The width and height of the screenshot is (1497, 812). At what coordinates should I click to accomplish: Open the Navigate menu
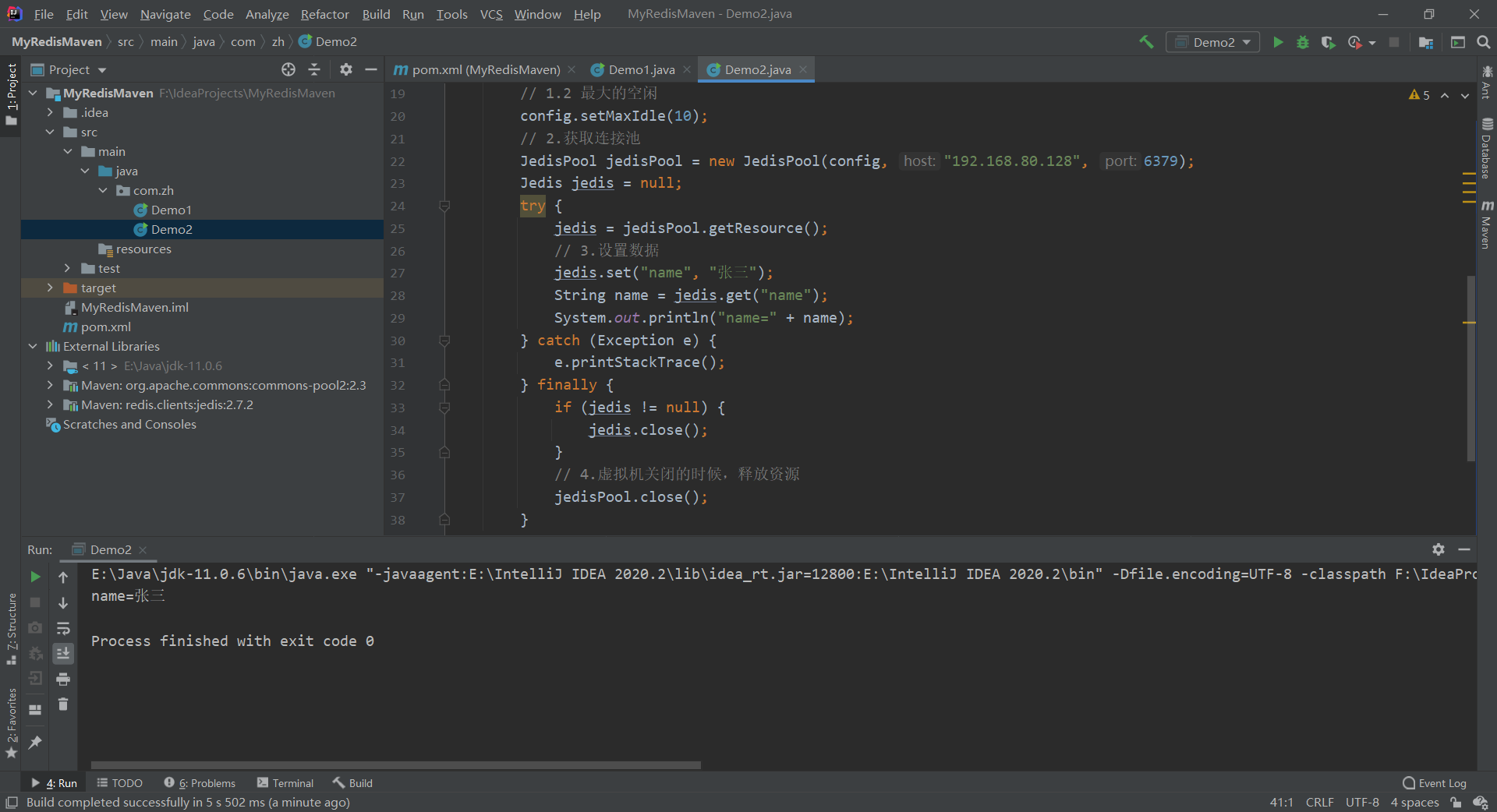tap(165, 14)
